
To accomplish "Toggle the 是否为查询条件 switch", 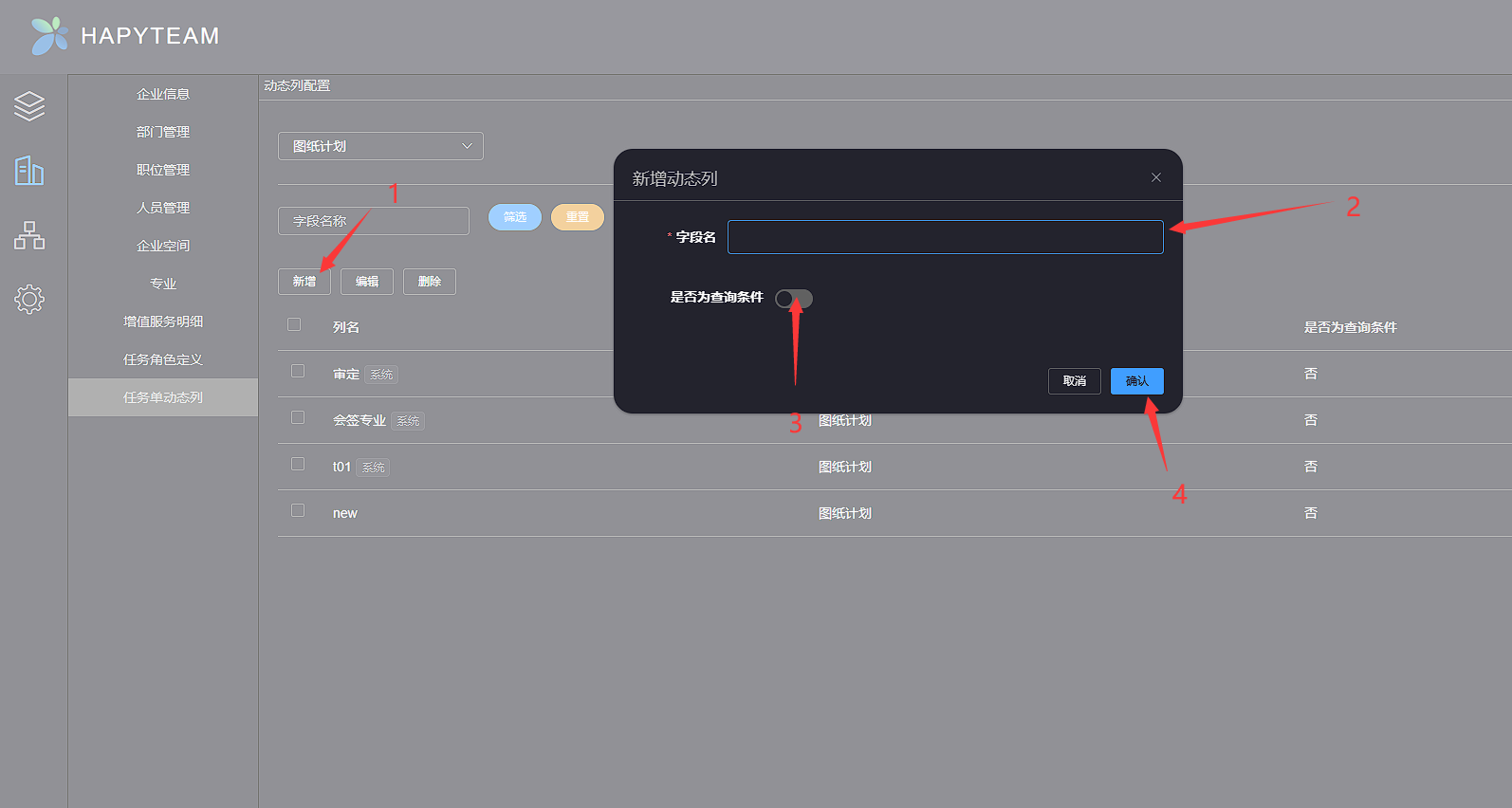I will pos(794,299).
